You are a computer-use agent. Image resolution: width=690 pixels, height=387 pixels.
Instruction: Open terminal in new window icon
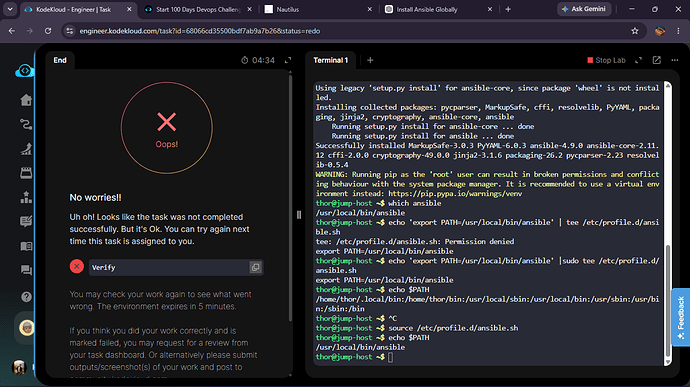coord(657,60)
